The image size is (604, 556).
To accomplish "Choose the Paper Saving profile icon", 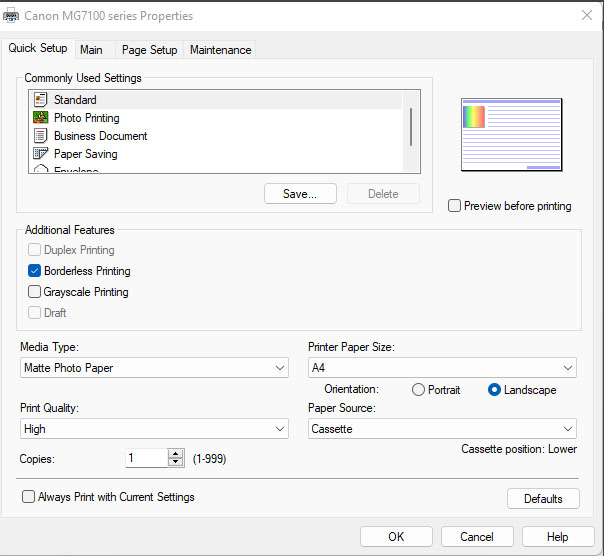I will (x=41, y=154).
